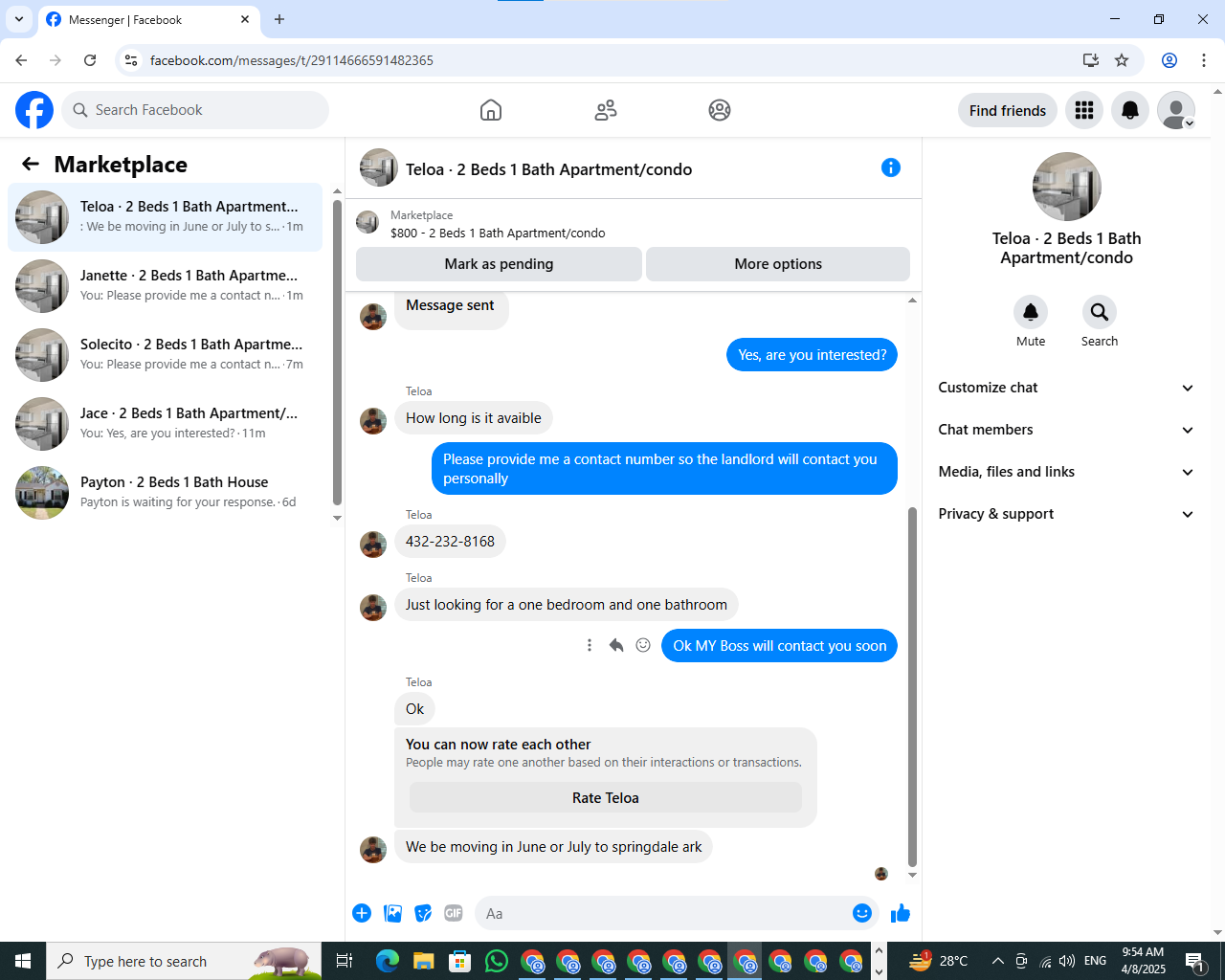Viewport: 1225px width, 980px height.
Task: Open the Solecito conversation in list
Action: 166,355
